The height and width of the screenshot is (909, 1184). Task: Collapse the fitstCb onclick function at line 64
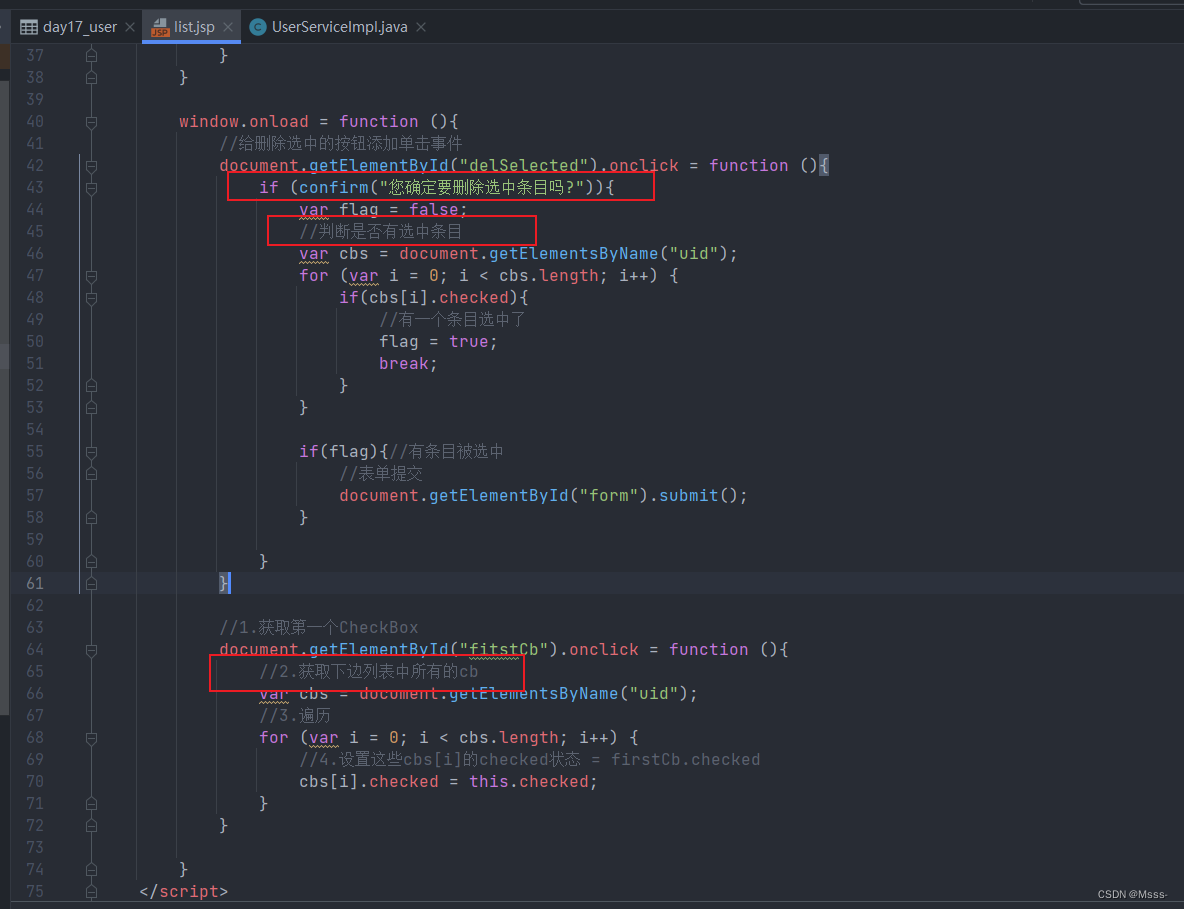pos(91,649)
